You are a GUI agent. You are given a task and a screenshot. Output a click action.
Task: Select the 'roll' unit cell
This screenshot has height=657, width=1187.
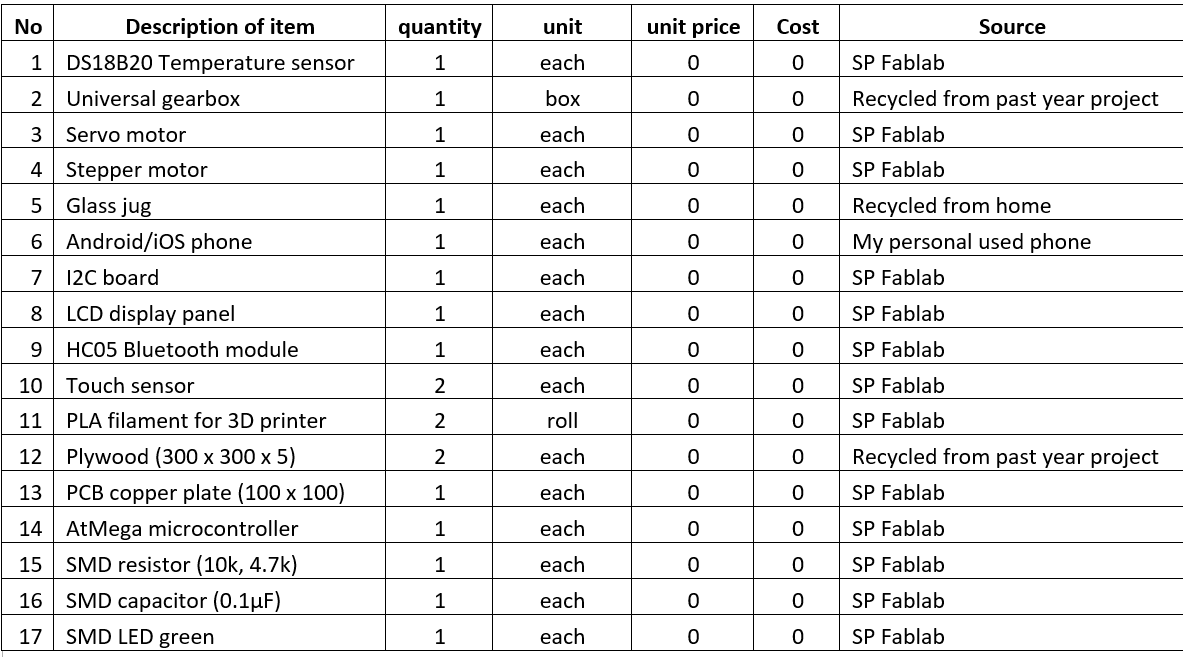tap(562, 421)
